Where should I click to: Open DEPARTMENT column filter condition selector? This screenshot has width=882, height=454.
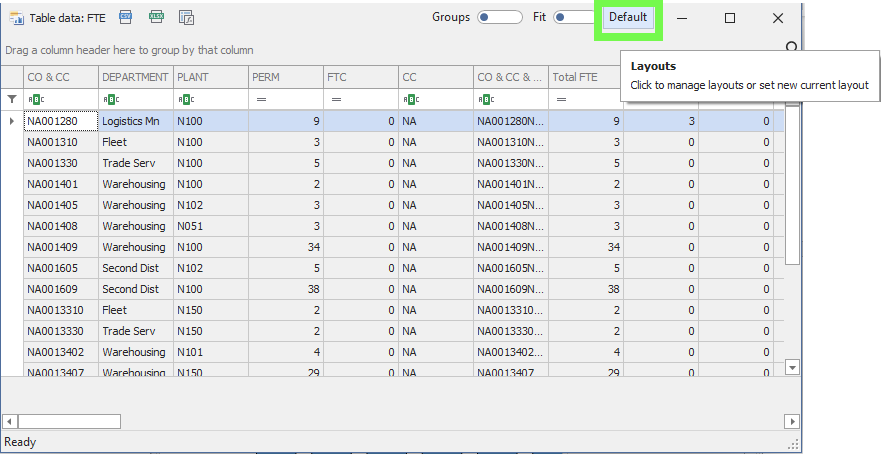(111, 99)
